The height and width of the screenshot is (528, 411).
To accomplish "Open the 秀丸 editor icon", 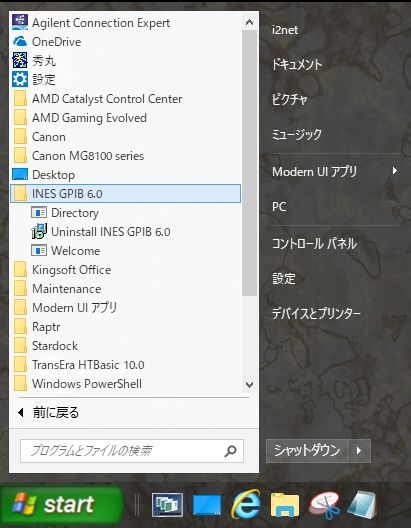I will click(20, 61).
